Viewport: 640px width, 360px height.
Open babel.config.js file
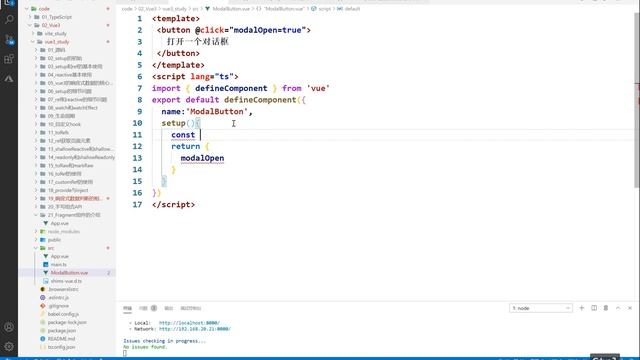point(63,314)
